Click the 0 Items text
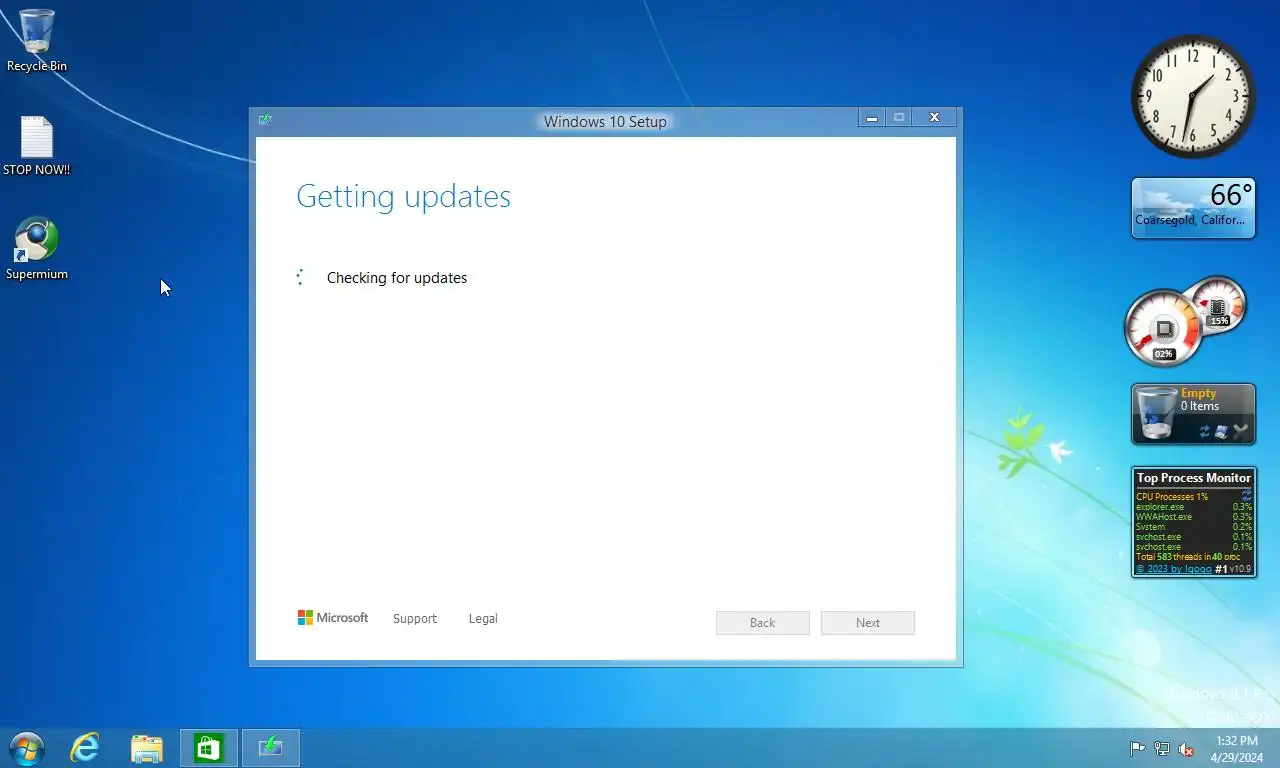Screen dimensions: 1280x768 (1200, 406)
